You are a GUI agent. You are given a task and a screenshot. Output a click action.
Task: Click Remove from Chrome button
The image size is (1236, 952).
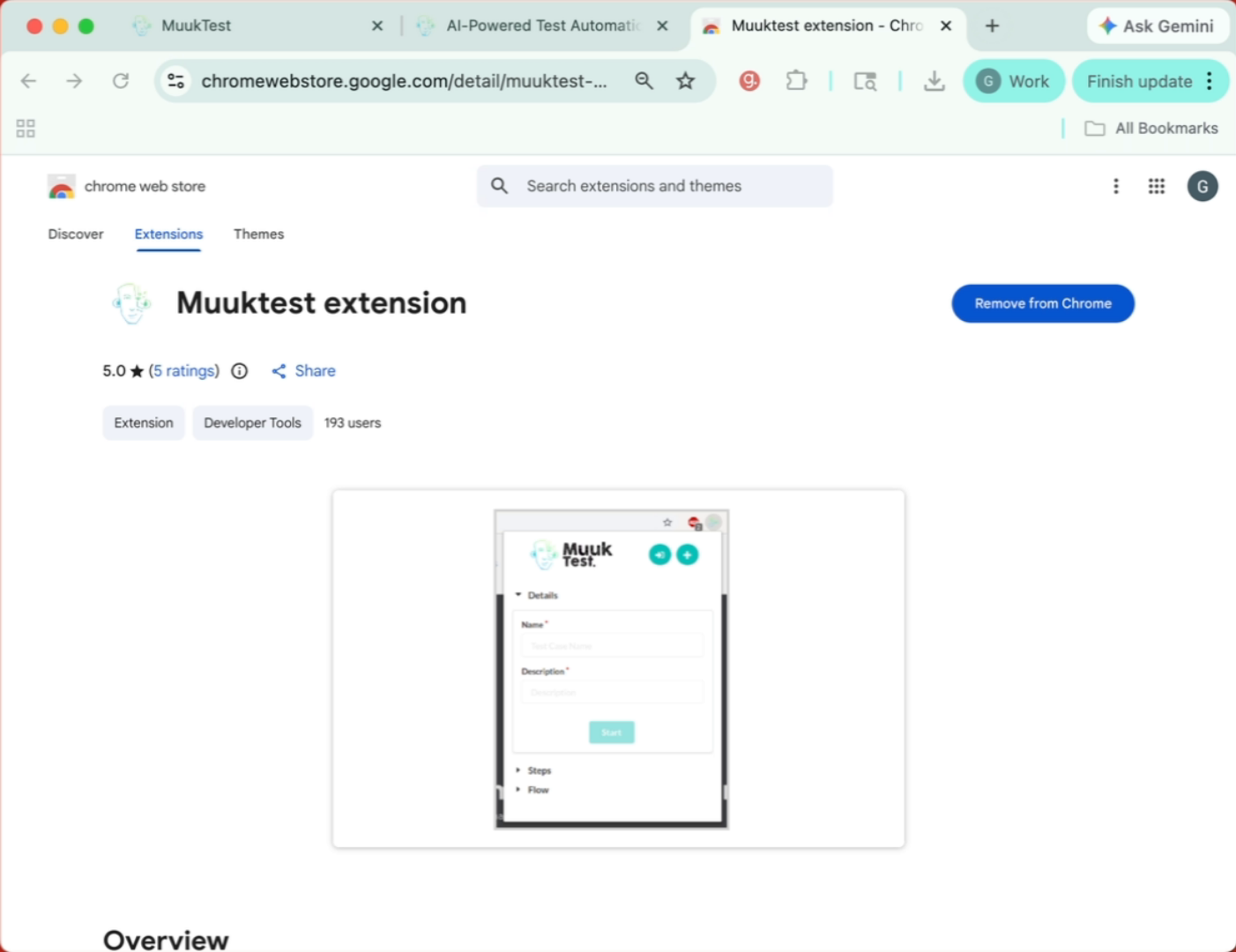pos(1043,303)
